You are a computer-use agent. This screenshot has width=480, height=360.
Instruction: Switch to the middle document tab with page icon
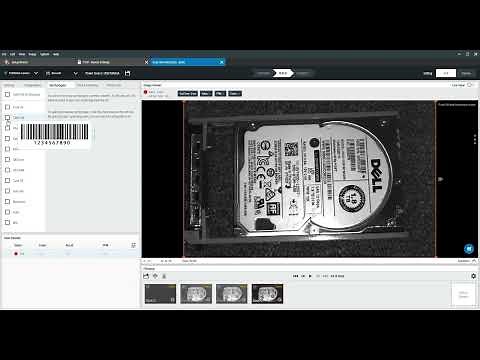pyautogui.click(x=97, y=62)
